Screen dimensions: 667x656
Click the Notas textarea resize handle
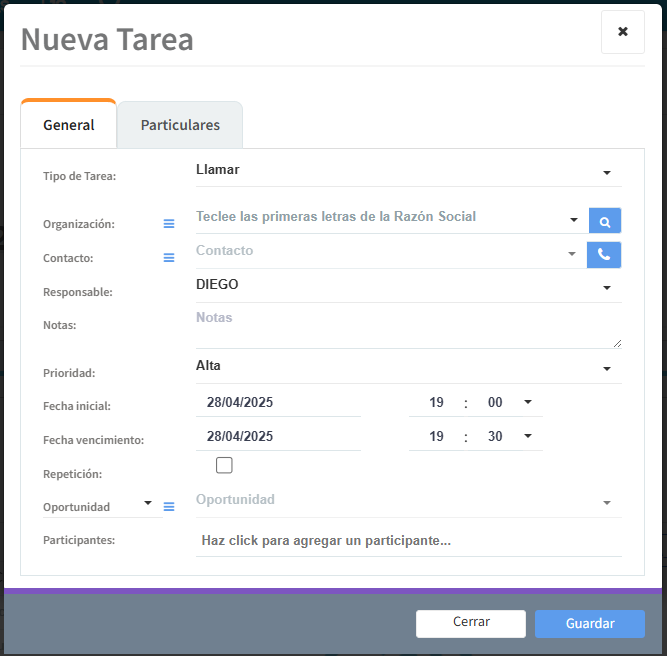point(618,343)
